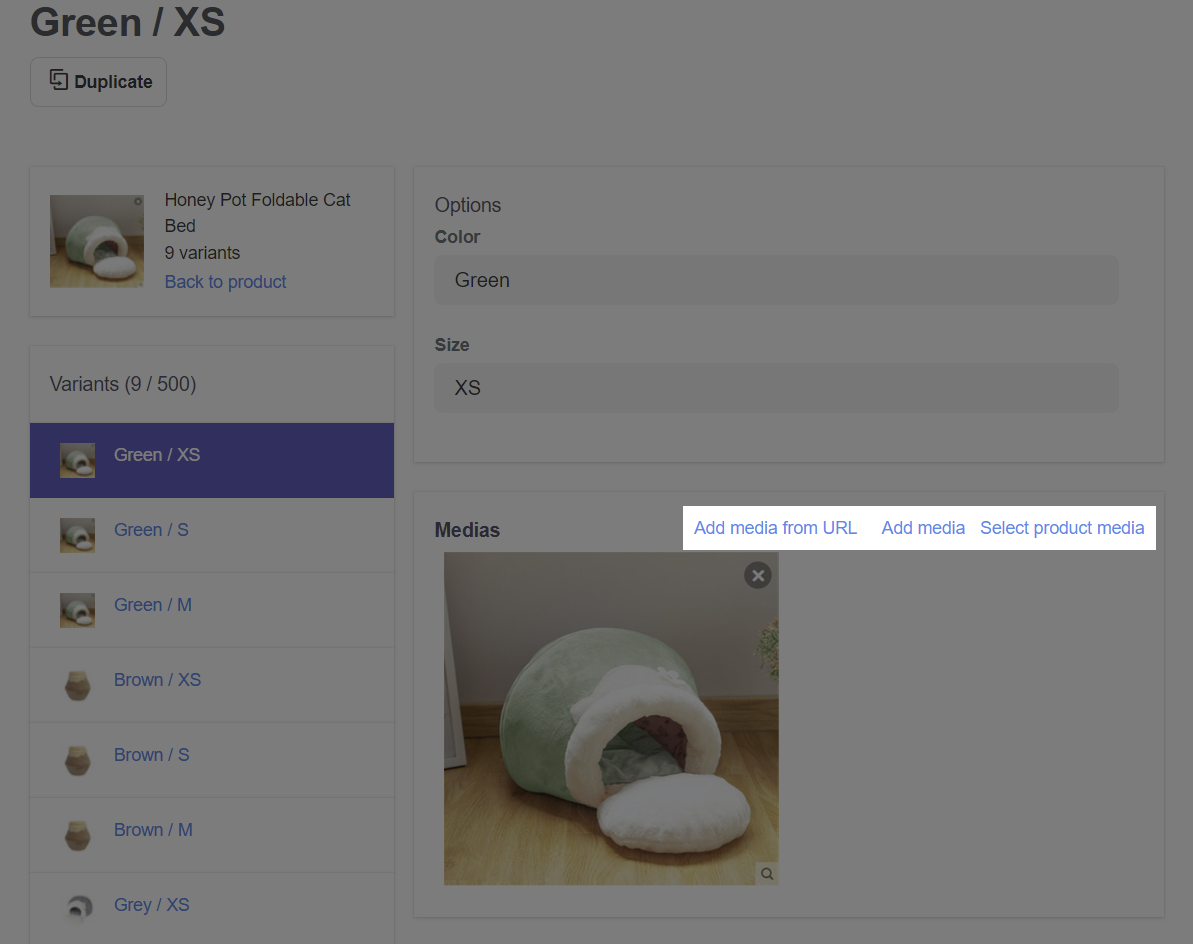This screenshot has width=1193, height=944.
Task: Open the Back to product link
Action: tap(225, 282)
